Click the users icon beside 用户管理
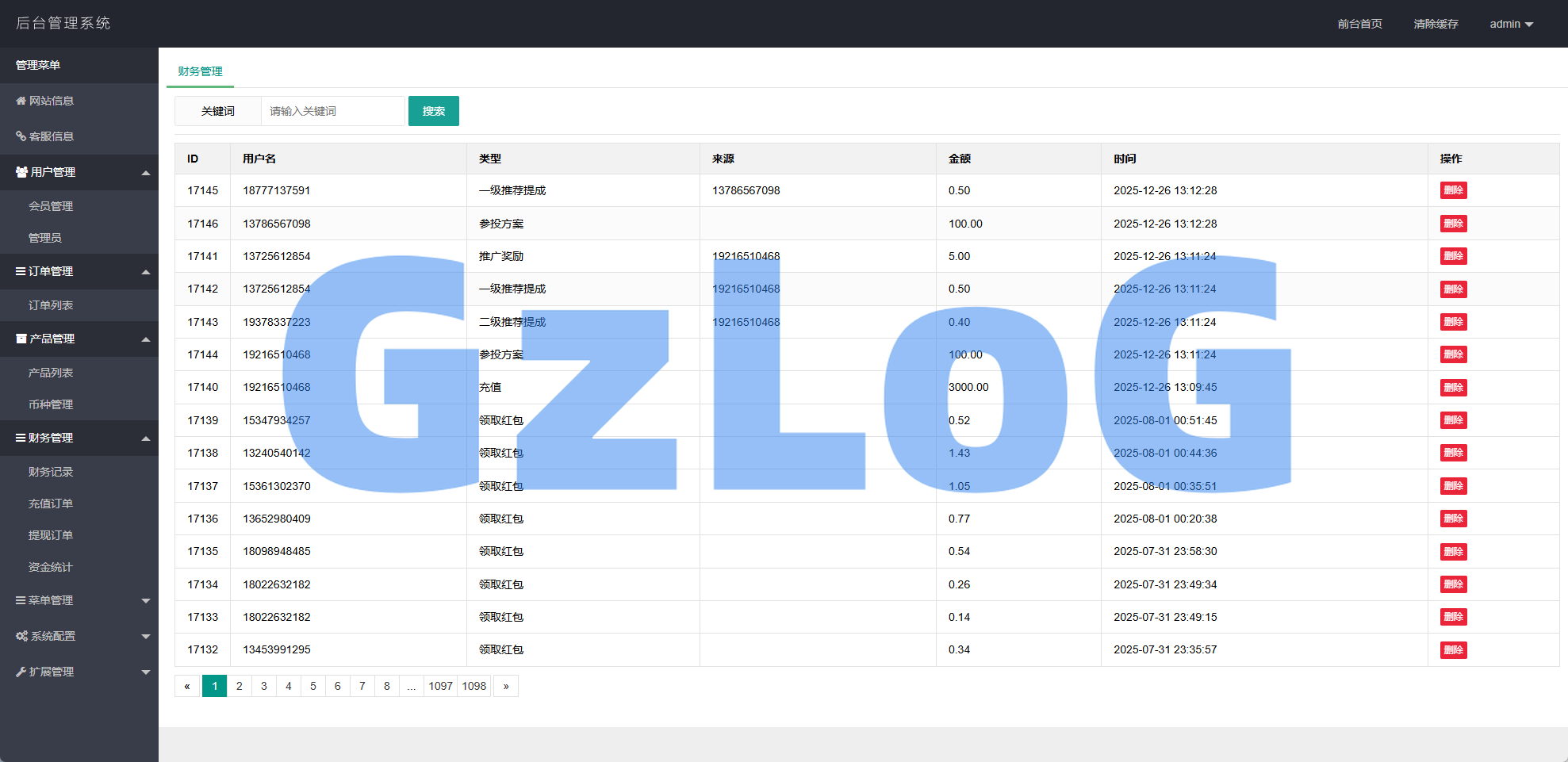1568x762 pixels. [x=21, y=172]
